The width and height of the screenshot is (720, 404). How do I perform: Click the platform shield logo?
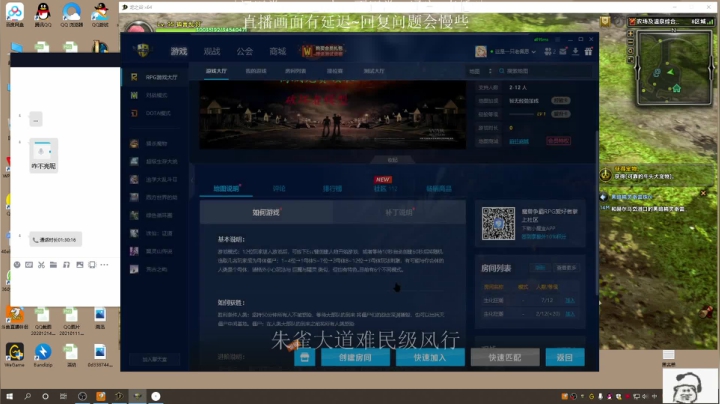(x=143, y=50)
